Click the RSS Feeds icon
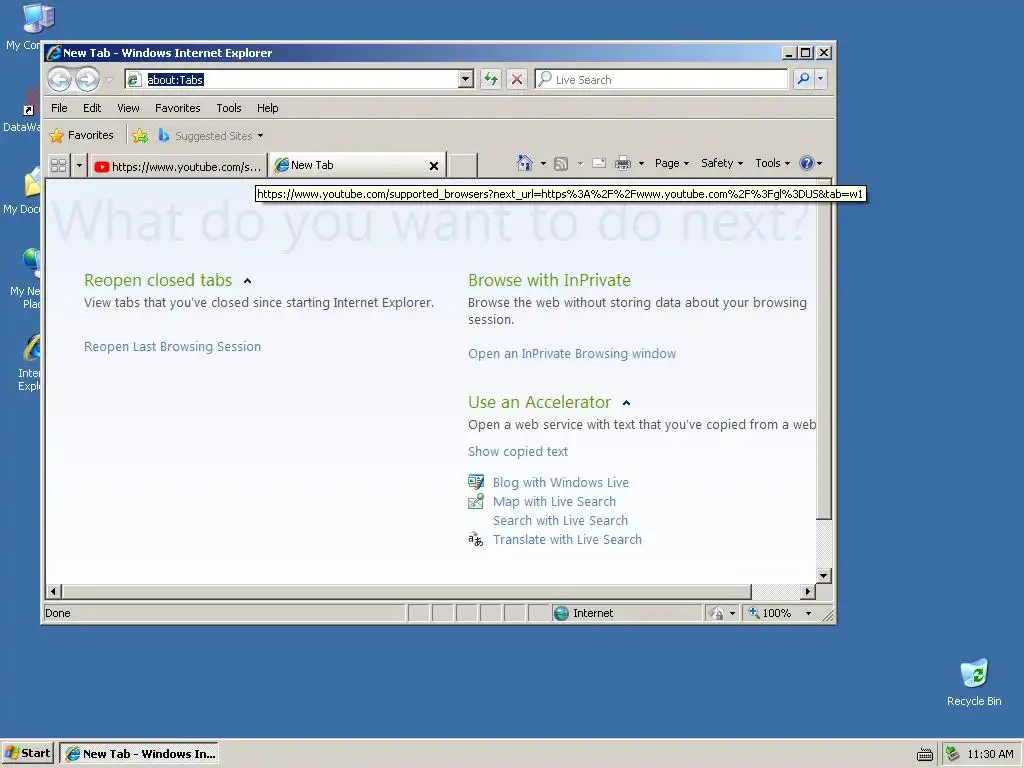The height and width of the screenshot is (768, 1024). (560, 163)
